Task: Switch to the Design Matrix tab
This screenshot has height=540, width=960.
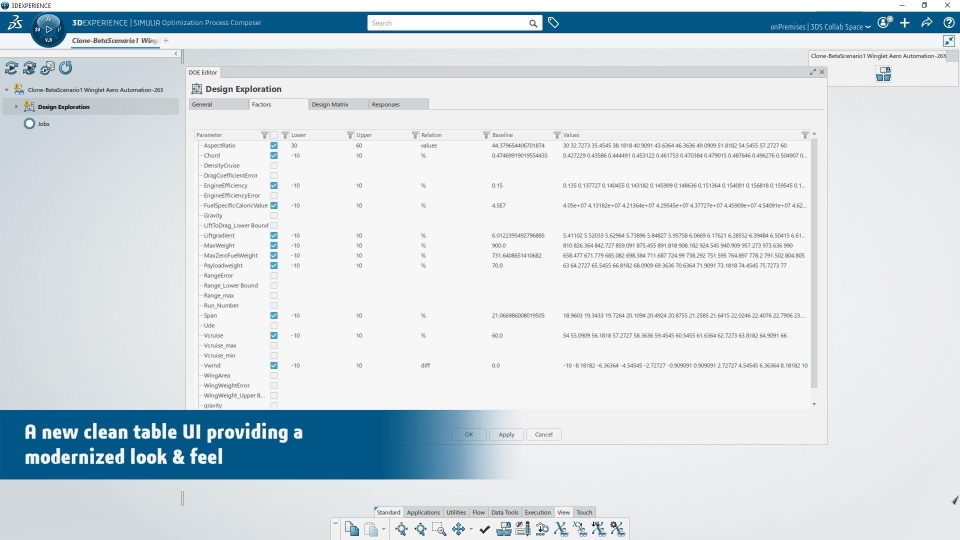Action: (x=338, y=105)
